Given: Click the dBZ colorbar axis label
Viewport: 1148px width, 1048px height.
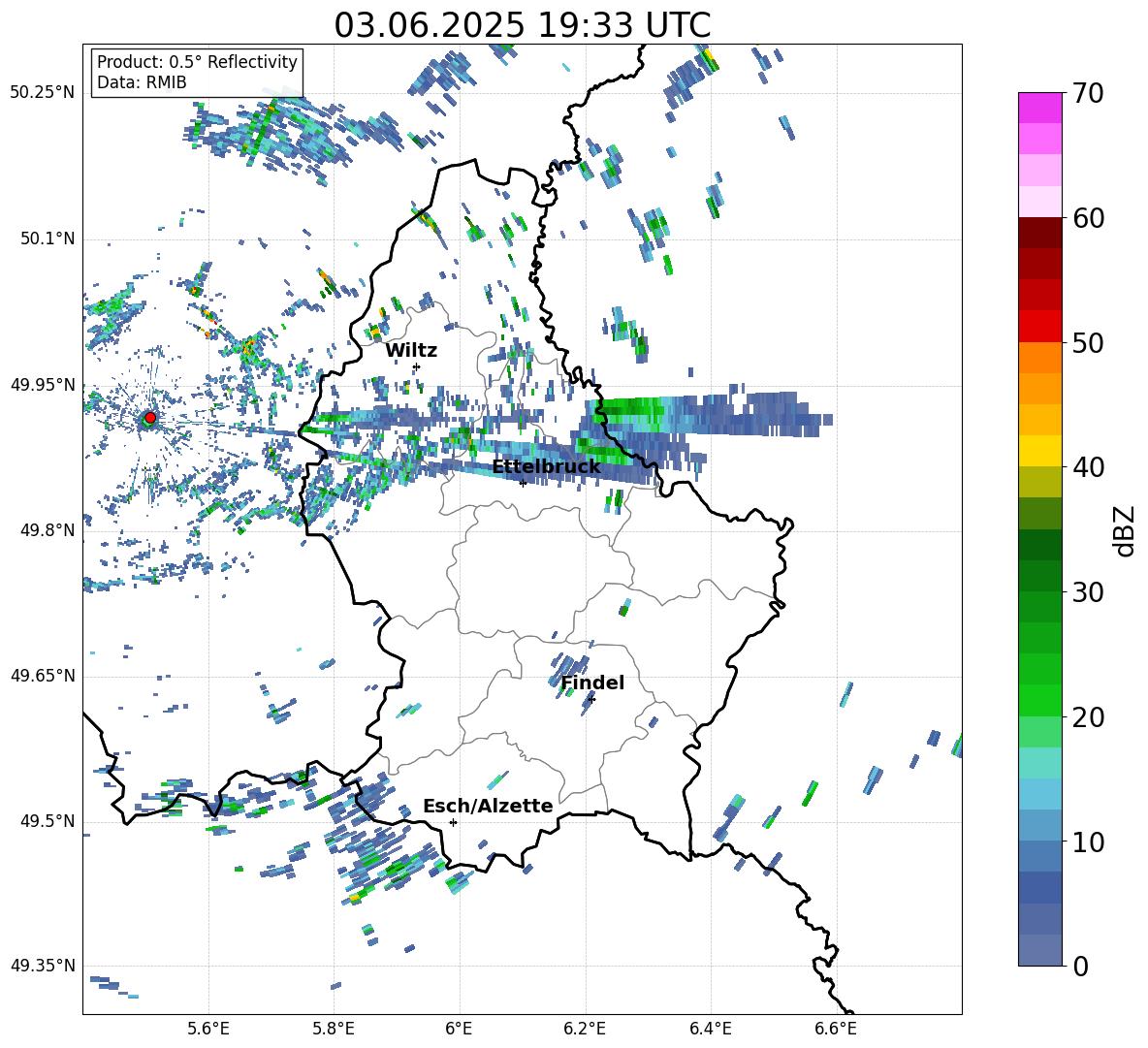Looking at the screenshot, I should [x=1126, y=530].
